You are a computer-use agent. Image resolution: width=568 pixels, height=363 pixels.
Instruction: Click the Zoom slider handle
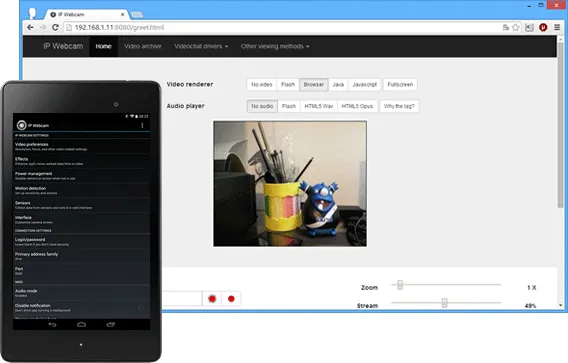(x=400, y=285)
